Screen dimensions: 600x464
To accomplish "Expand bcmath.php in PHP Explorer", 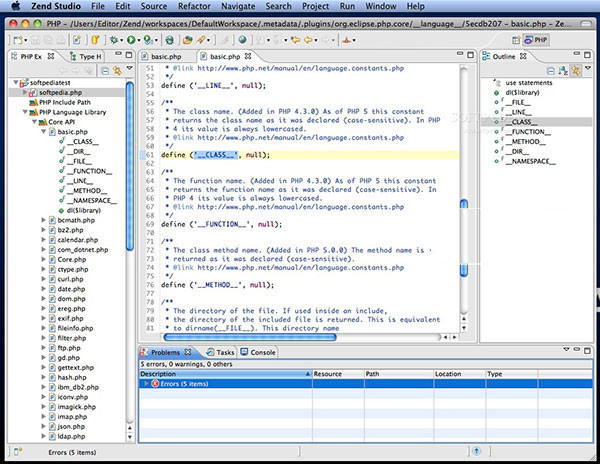I will 42,219.
